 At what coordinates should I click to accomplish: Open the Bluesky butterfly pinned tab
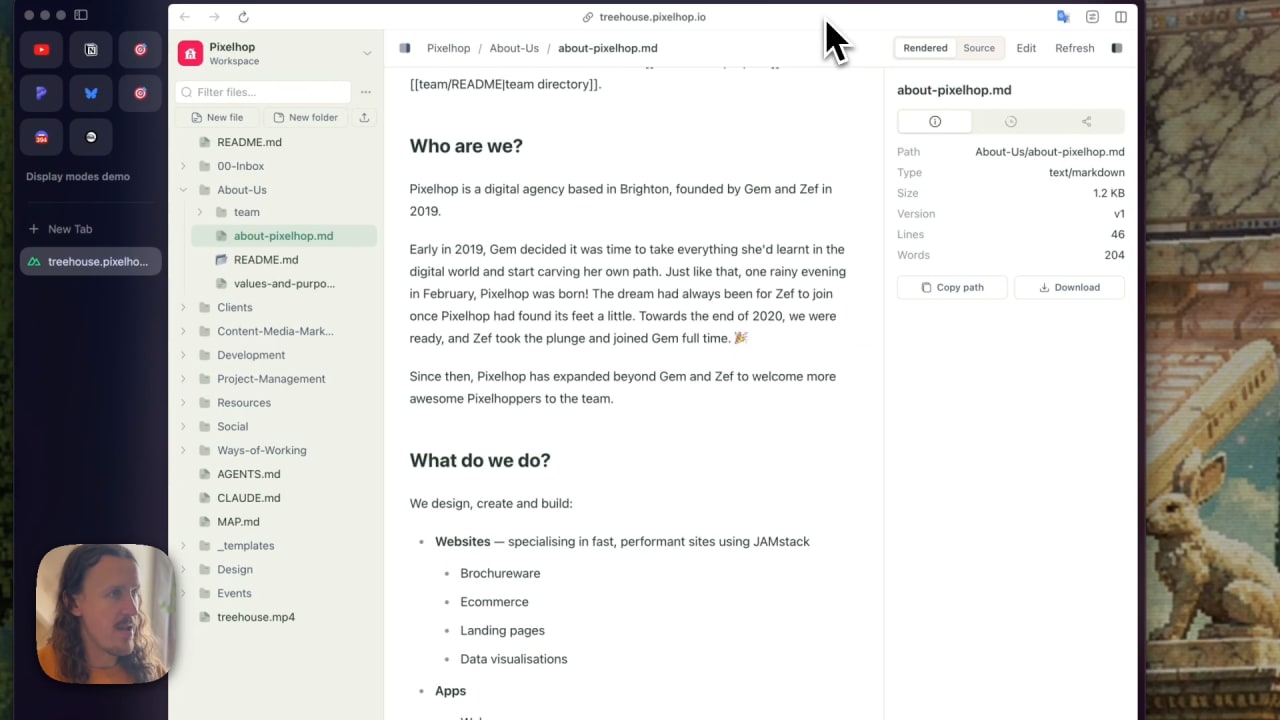[91, 93]
